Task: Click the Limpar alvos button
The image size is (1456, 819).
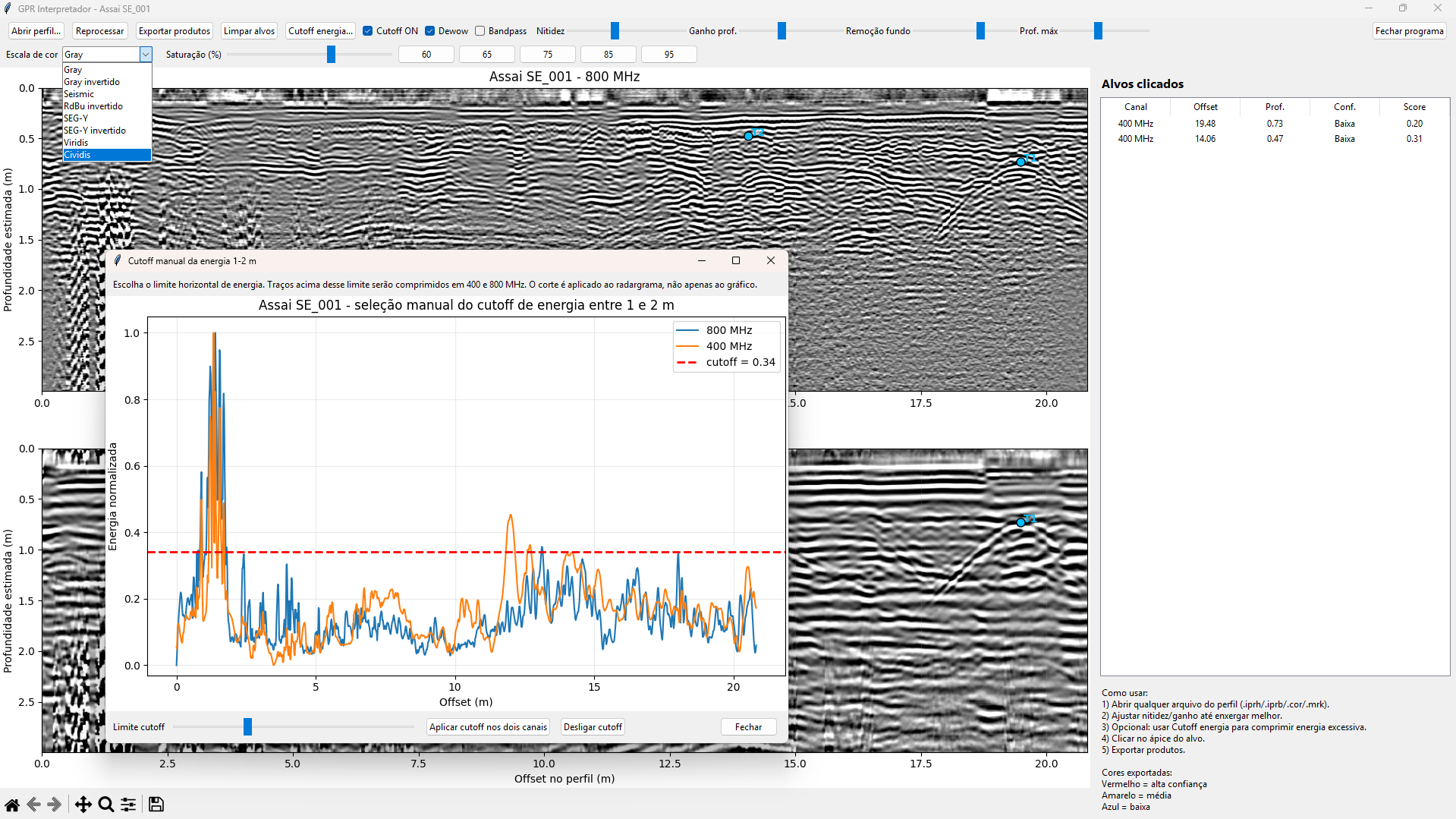Action: pyautogui.click(x=249, y=31)
